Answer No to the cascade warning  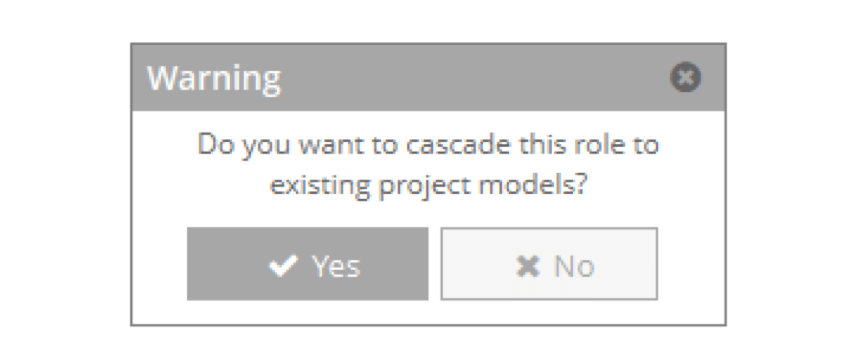click(549, 264)
